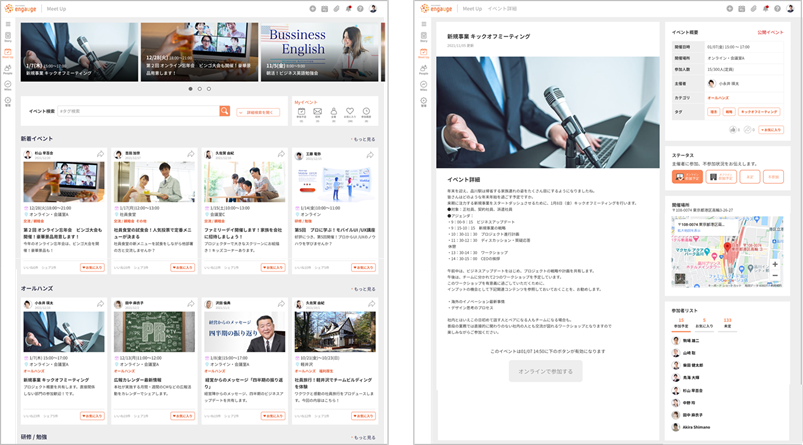Image resolution: width=803 pixels, height=445 pixels.
Task: Open notification bell in left window header
Action: click(x=349, y=9)
